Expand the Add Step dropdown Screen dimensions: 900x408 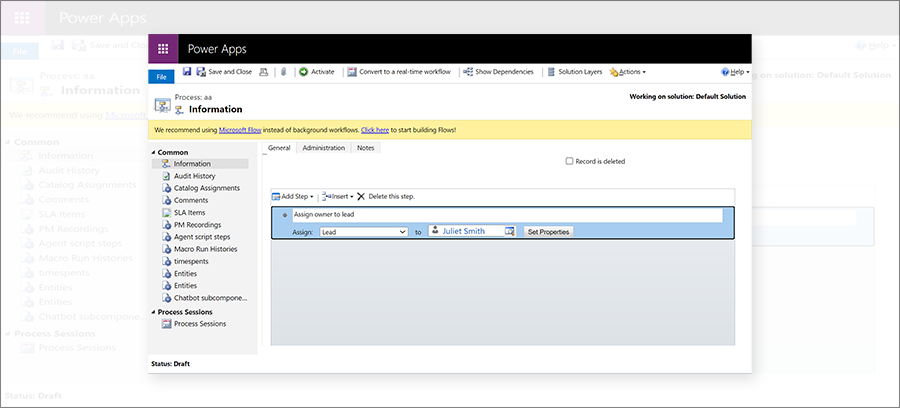point(293,196)
